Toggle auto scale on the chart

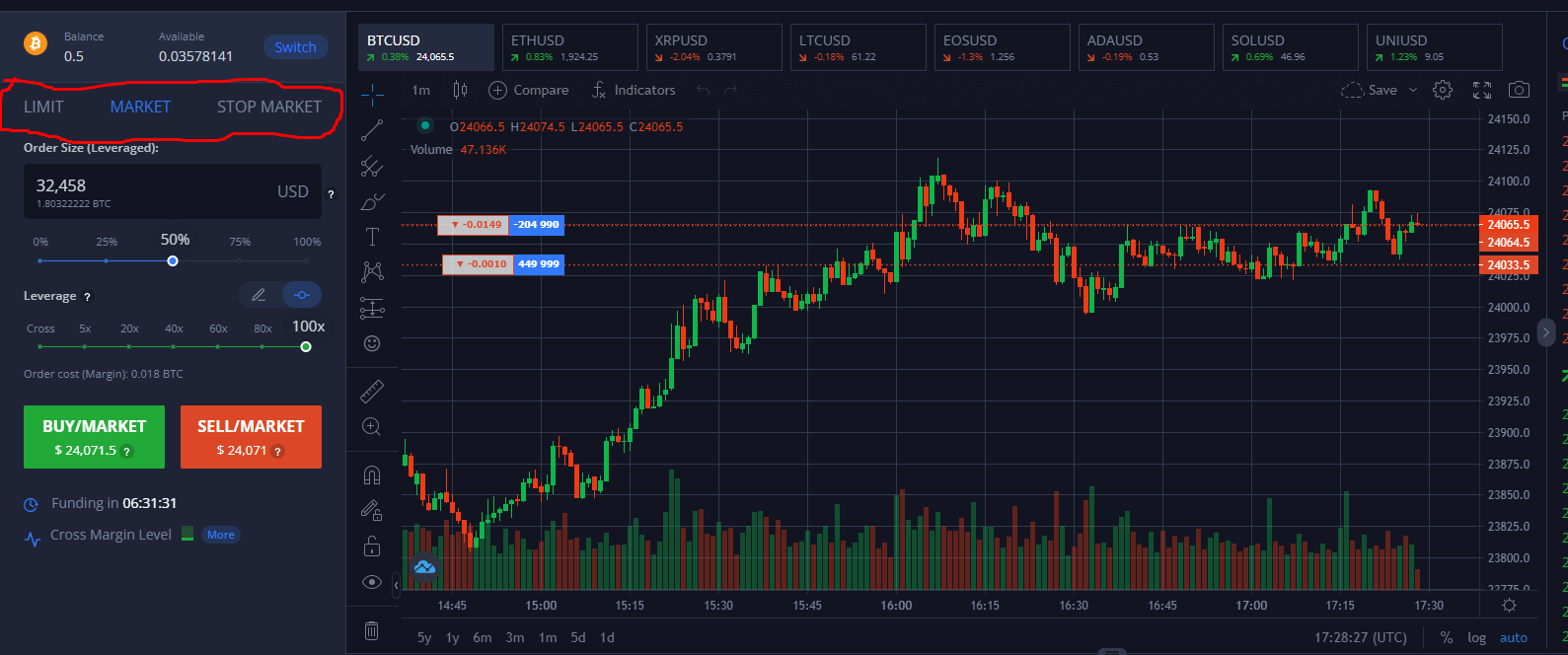[1513, 637]
